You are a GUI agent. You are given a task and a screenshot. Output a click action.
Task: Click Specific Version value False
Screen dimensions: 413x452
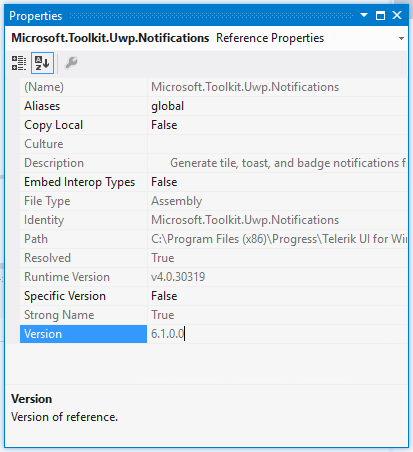pyautogui.click(x=164, y=296)
